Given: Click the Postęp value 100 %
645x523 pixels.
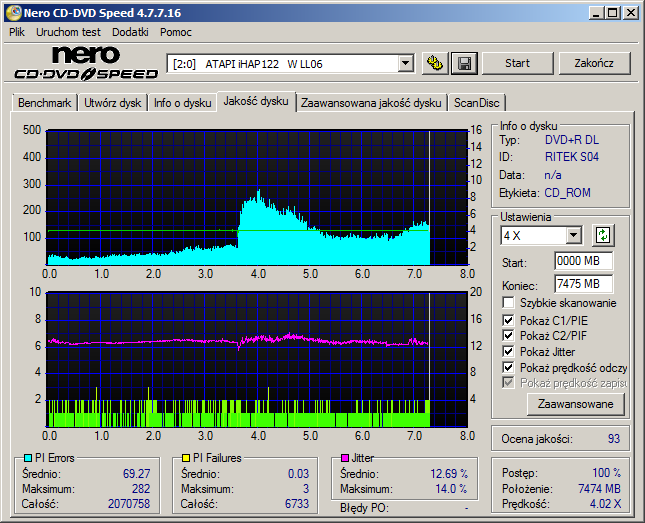Looking at the screenshot, I should point(606,473).
